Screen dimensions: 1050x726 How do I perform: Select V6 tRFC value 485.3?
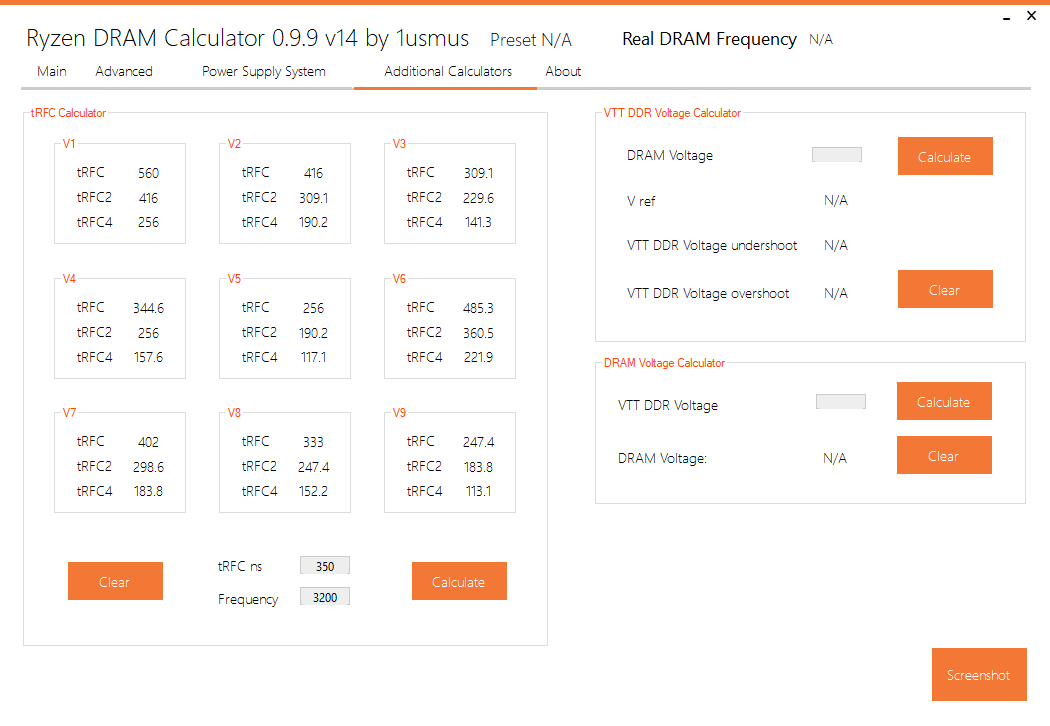click(x=478, y=308)
